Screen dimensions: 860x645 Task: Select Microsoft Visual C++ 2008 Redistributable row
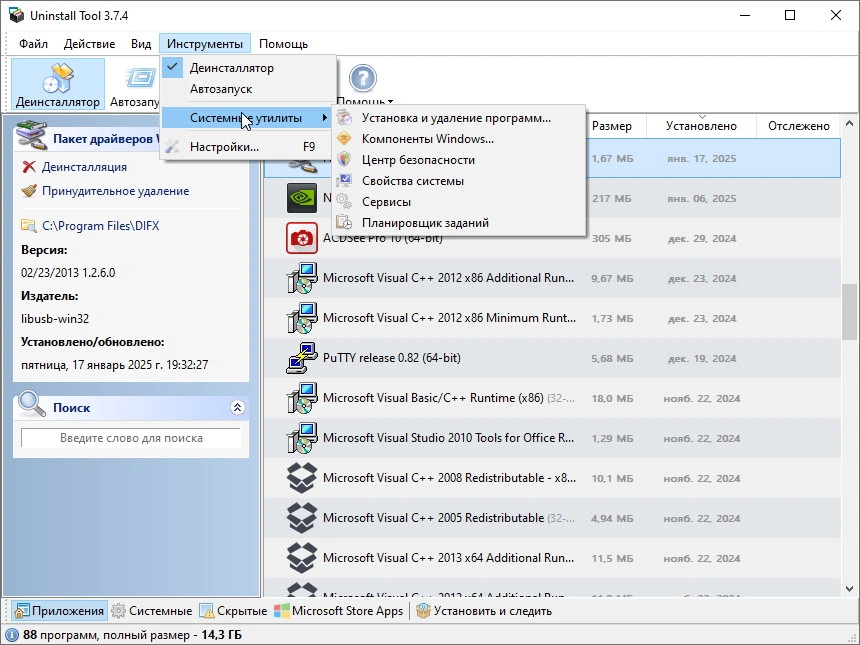coord(552,478)
